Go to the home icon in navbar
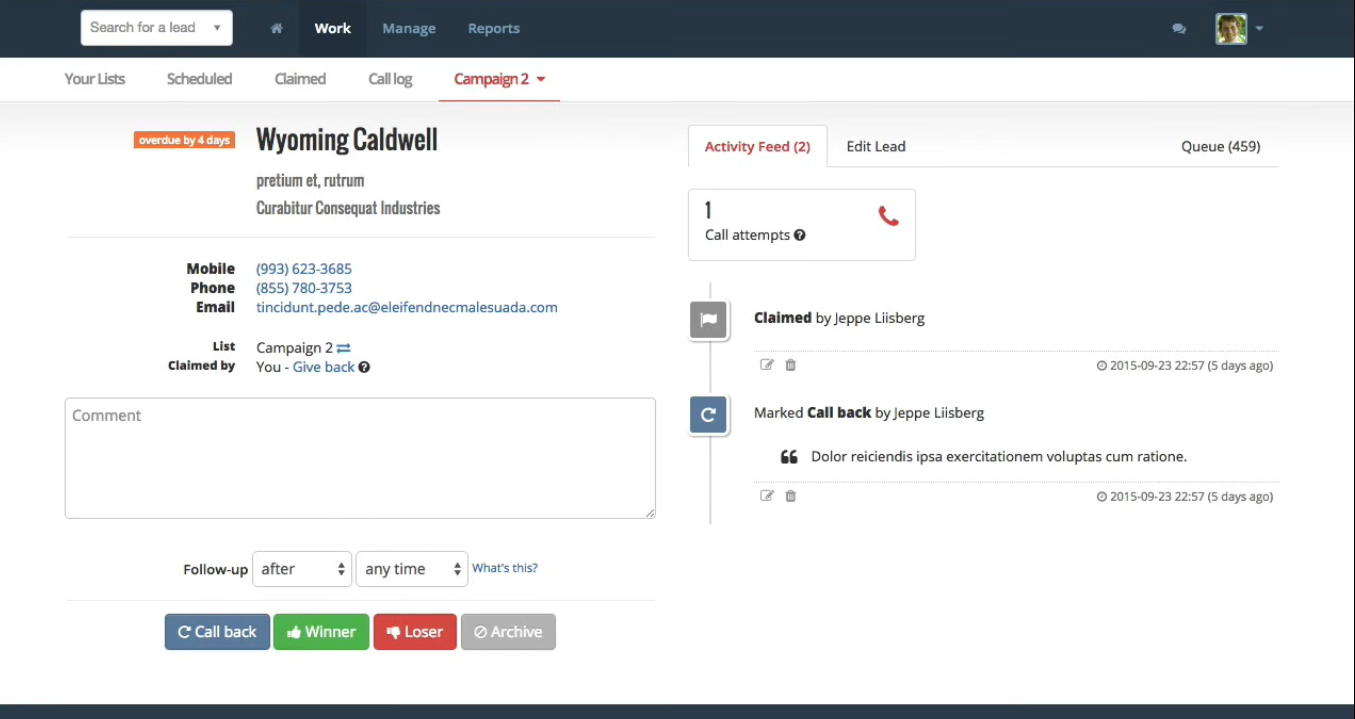1355x719 pixels. [x=276, y=29]
